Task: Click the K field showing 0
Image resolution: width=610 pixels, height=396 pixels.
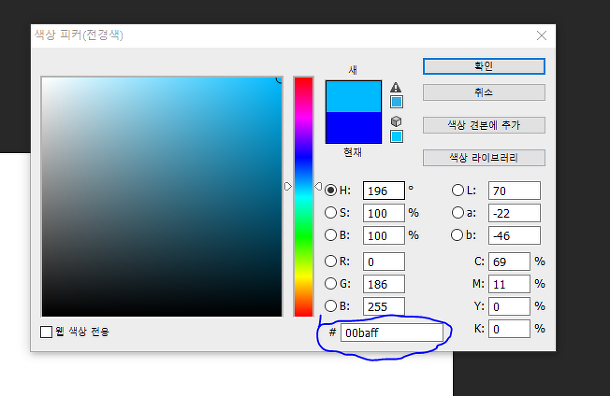Action: click(509, 329)
